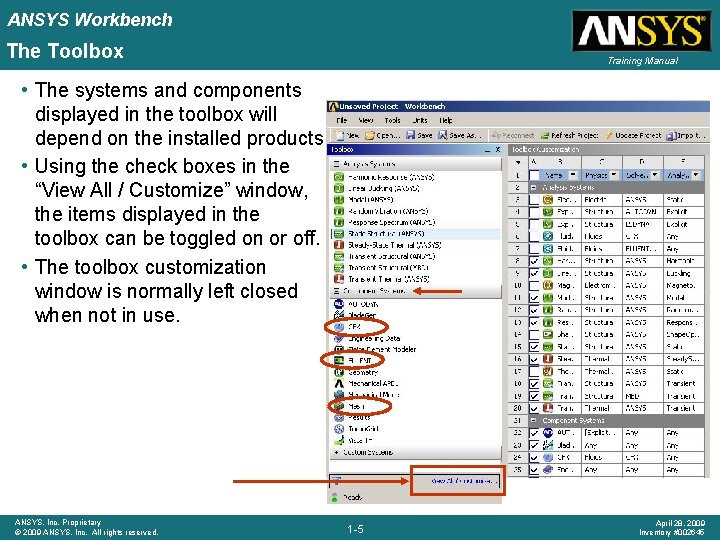The height and width of the screenshot is (540, 720).
Task: Click Engineering Data icon in Toolbox
Action: (338, 338)
